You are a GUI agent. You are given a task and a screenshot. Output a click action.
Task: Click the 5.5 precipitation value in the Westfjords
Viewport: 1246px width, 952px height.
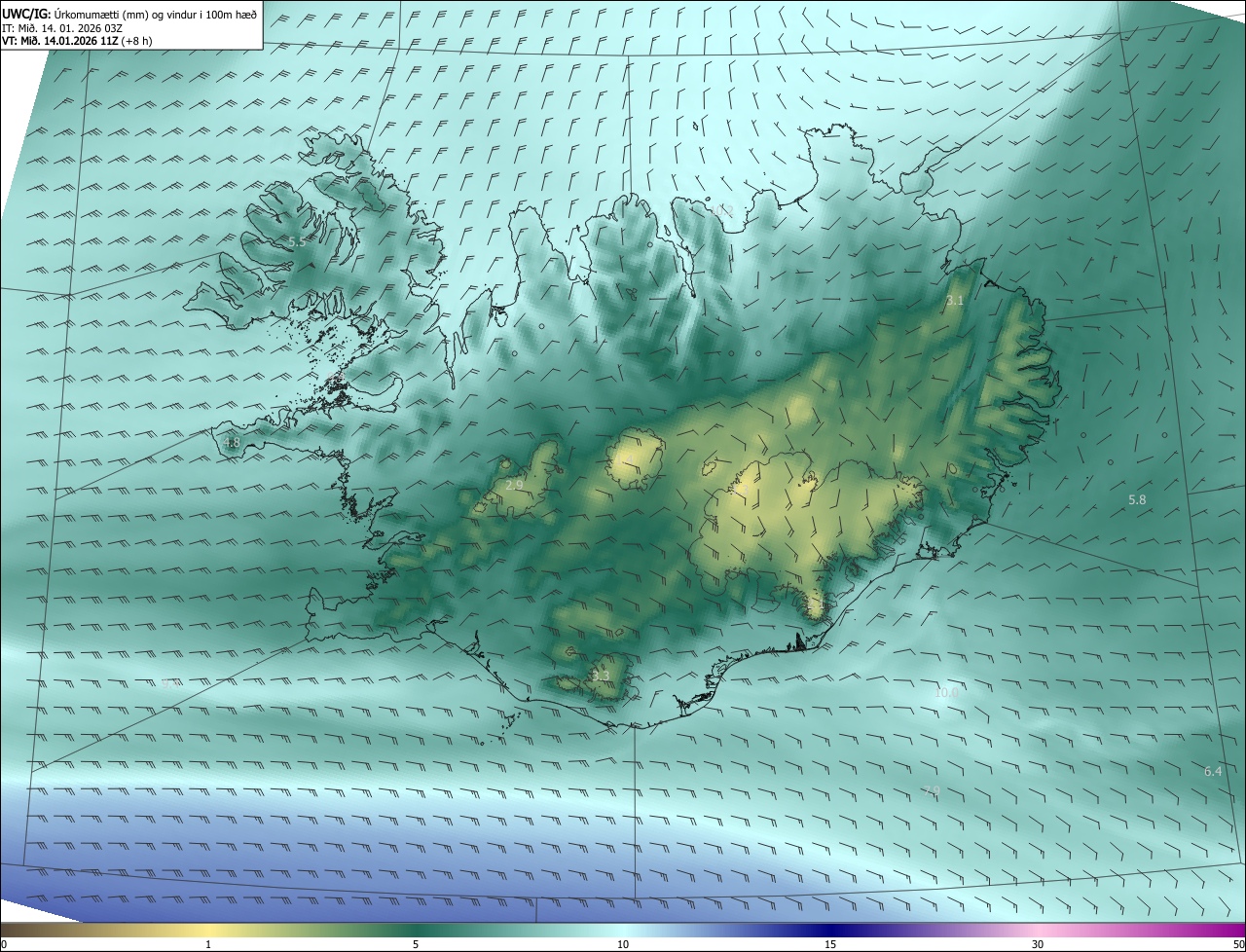pyautogui.click(x=297, y=241)
